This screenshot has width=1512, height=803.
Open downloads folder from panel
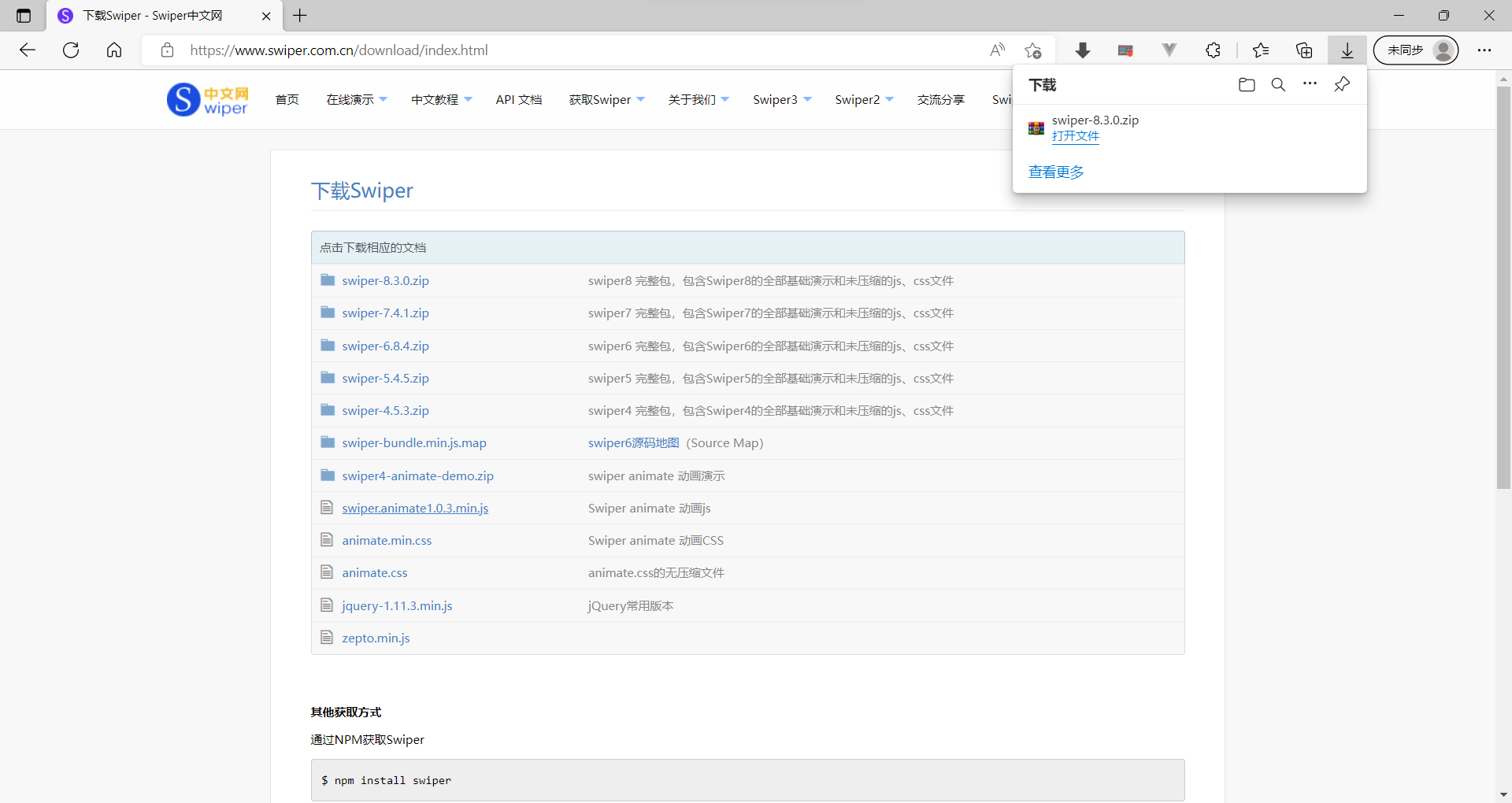tap(1247, 84)
